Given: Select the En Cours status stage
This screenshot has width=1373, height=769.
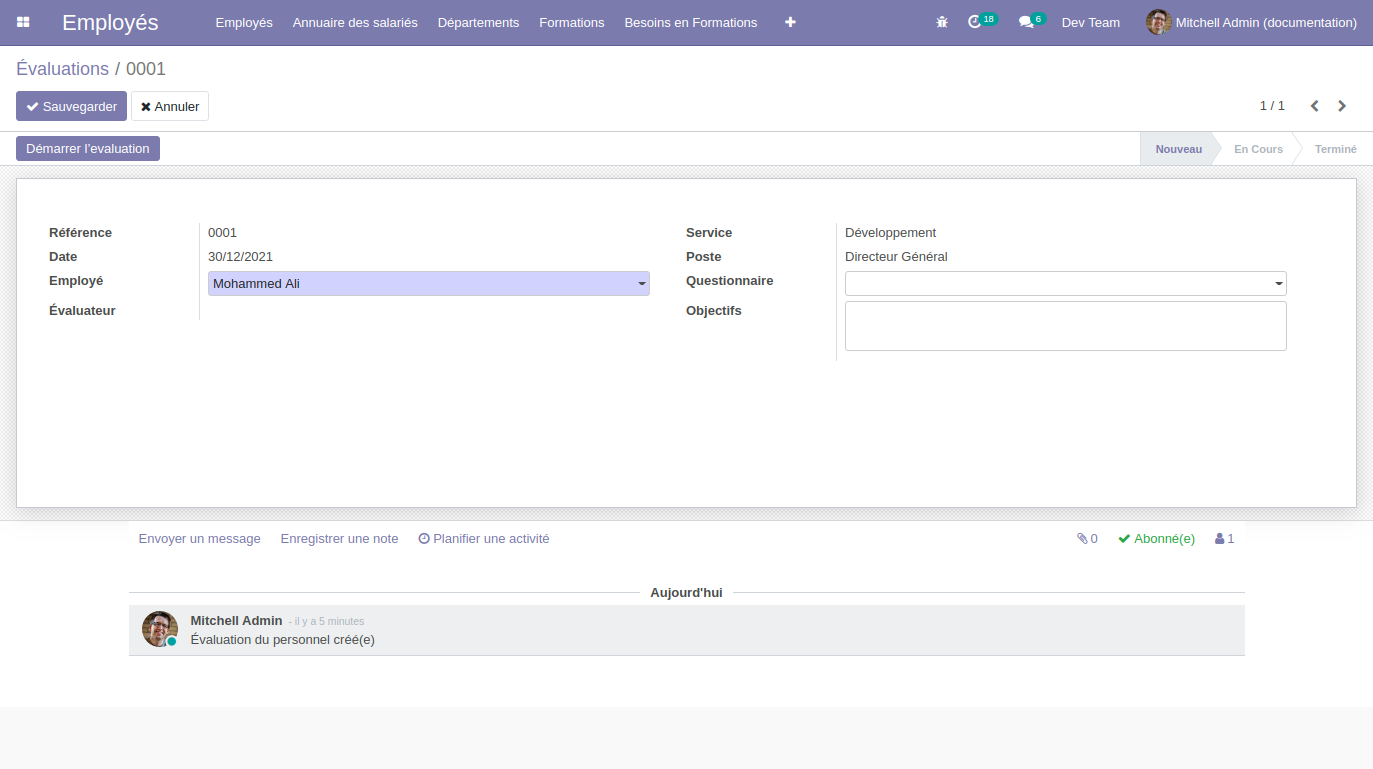Looking at the screenshot, I should (x=1257, y=149).
